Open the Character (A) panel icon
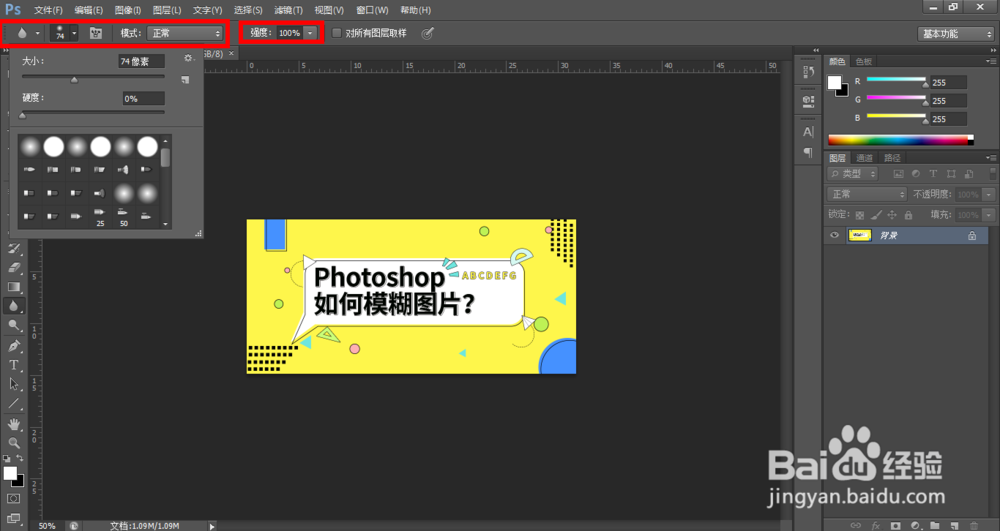 (x=808, y=132)
